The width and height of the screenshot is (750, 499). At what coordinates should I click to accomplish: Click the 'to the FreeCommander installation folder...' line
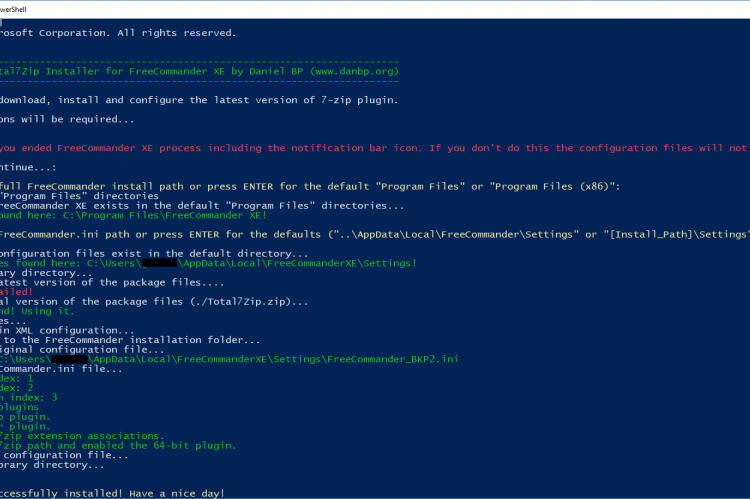click(x=130, y=340)
